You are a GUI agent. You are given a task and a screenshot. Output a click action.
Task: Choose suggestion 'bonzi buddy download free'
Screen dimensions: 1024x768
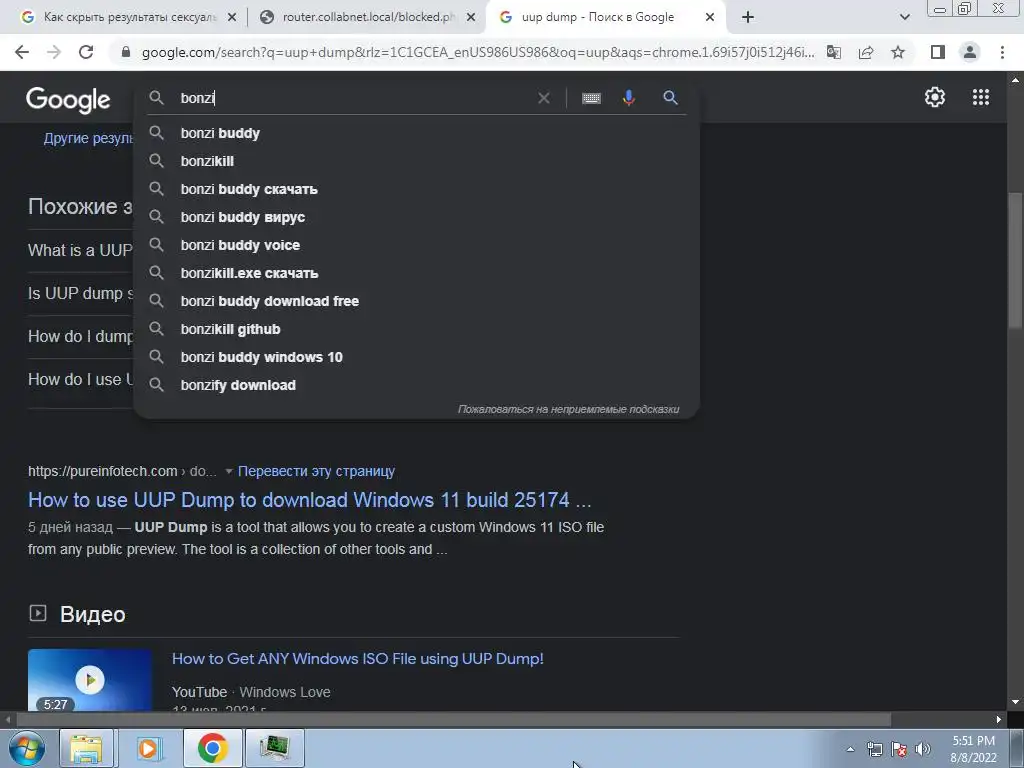[x=417, y=302]
